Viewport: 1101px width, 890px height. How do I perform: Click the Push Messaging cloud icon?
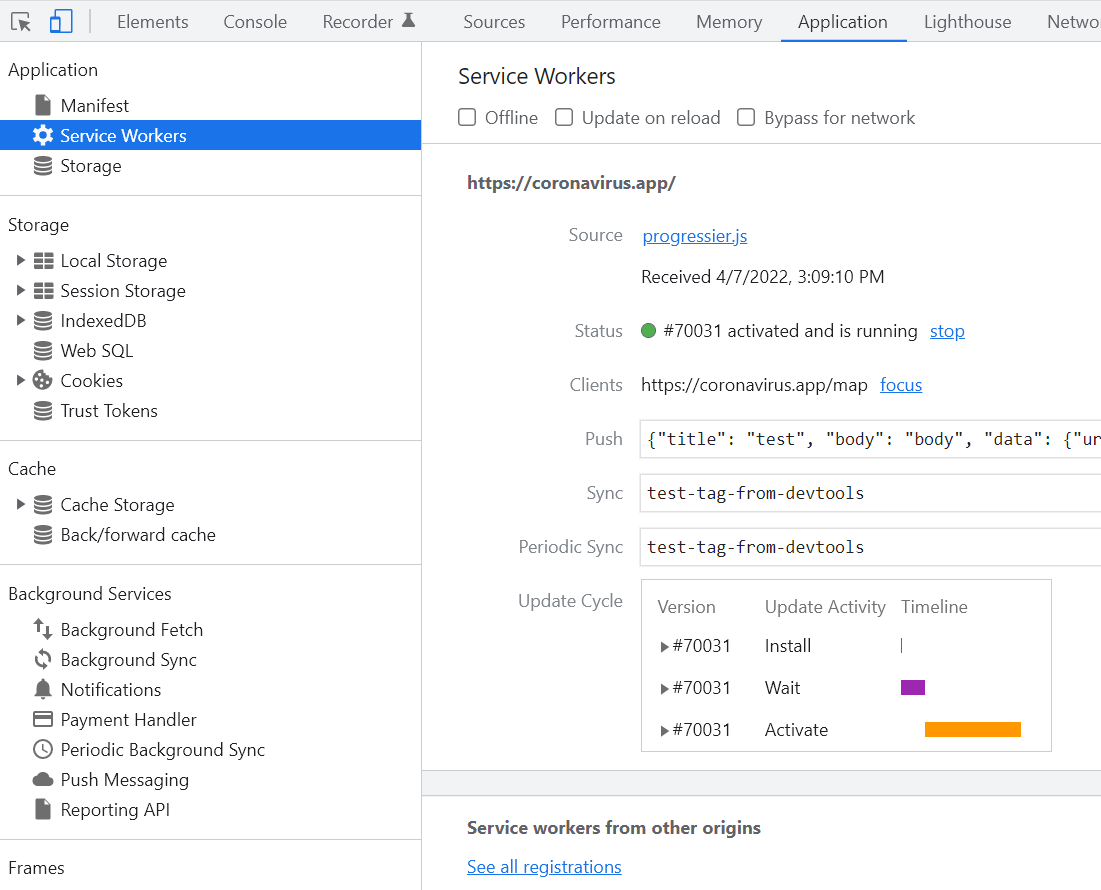[x=43, y=780]
